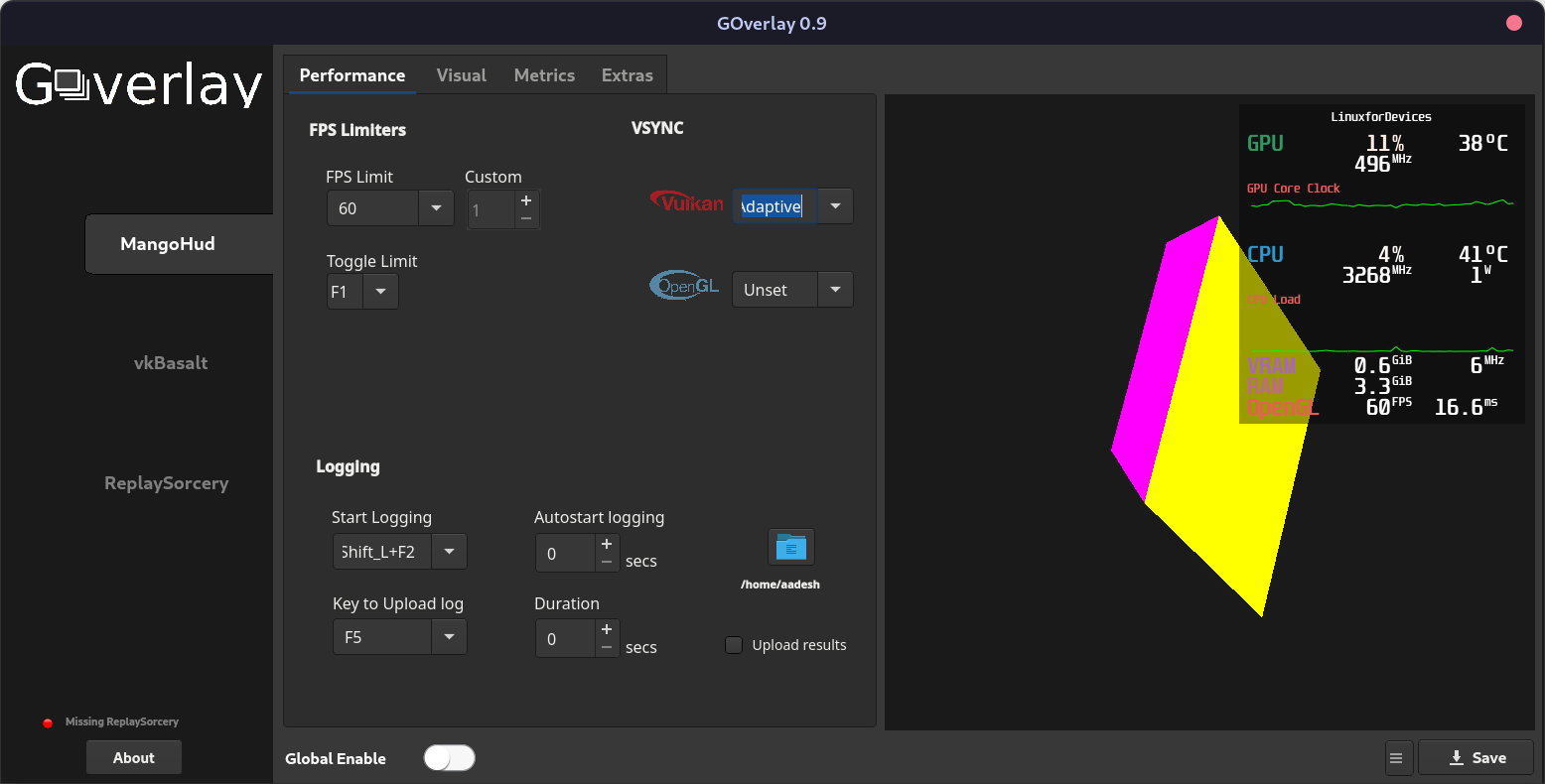
Task: Select vkBasalt in the sidebar
Action: tap(171, 362)
